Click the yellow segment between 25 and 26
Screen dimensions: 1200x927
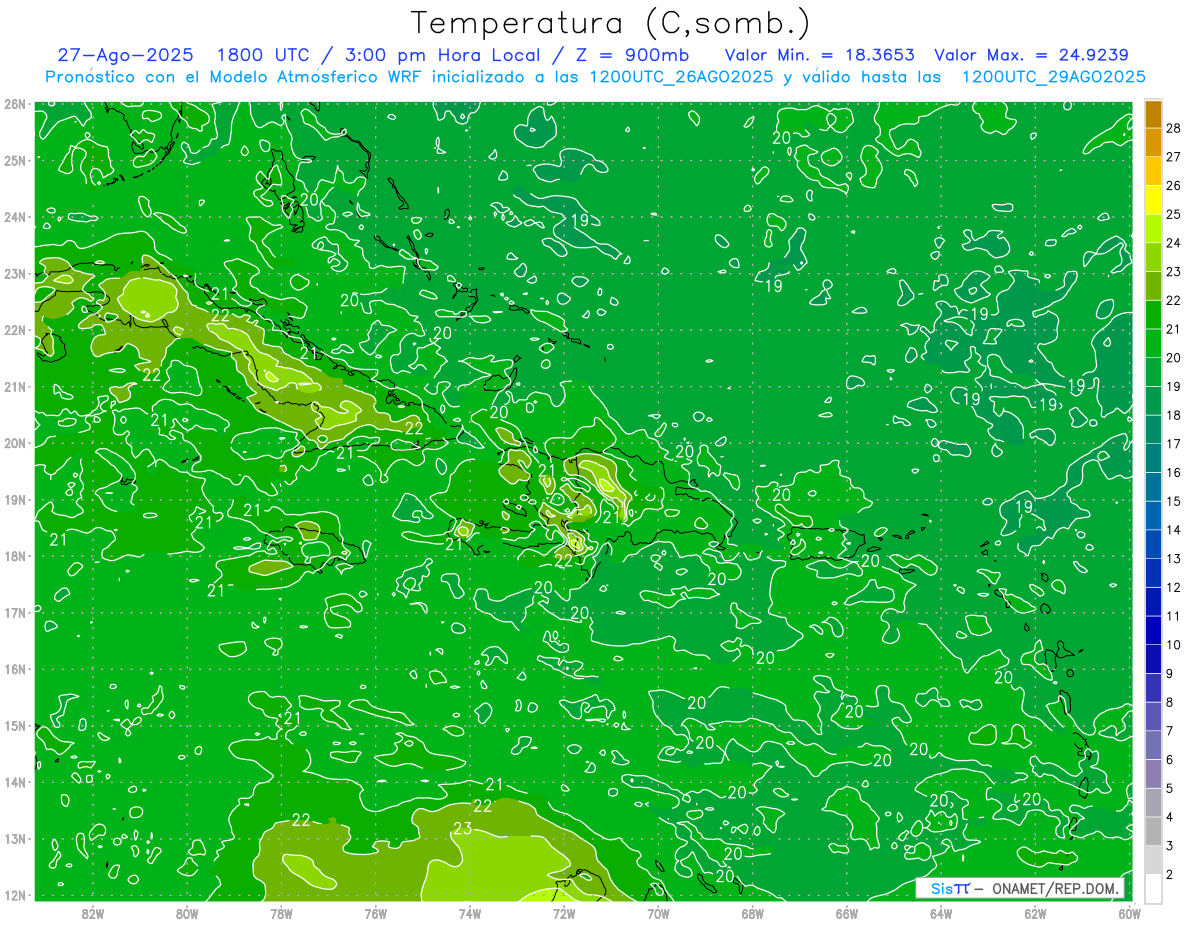click(x=1153, y=200)
